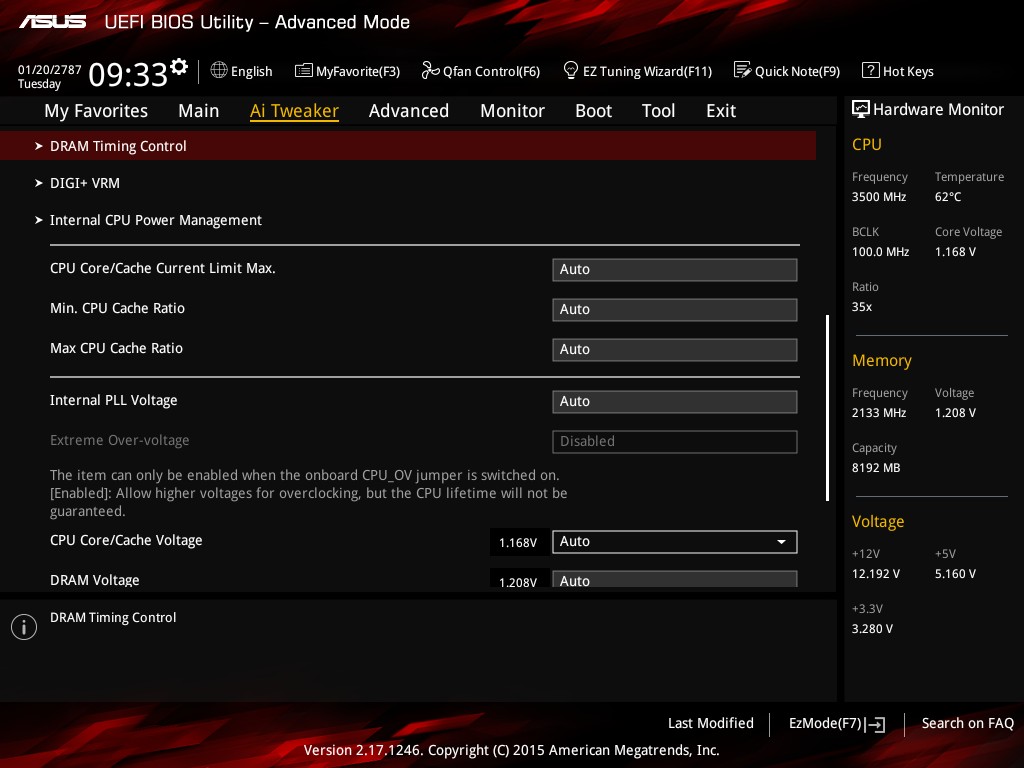1024x768 pixels.
Task: Open CPU Core/Cache Current Limit Max. field
Action: click(x=675, y=270)
